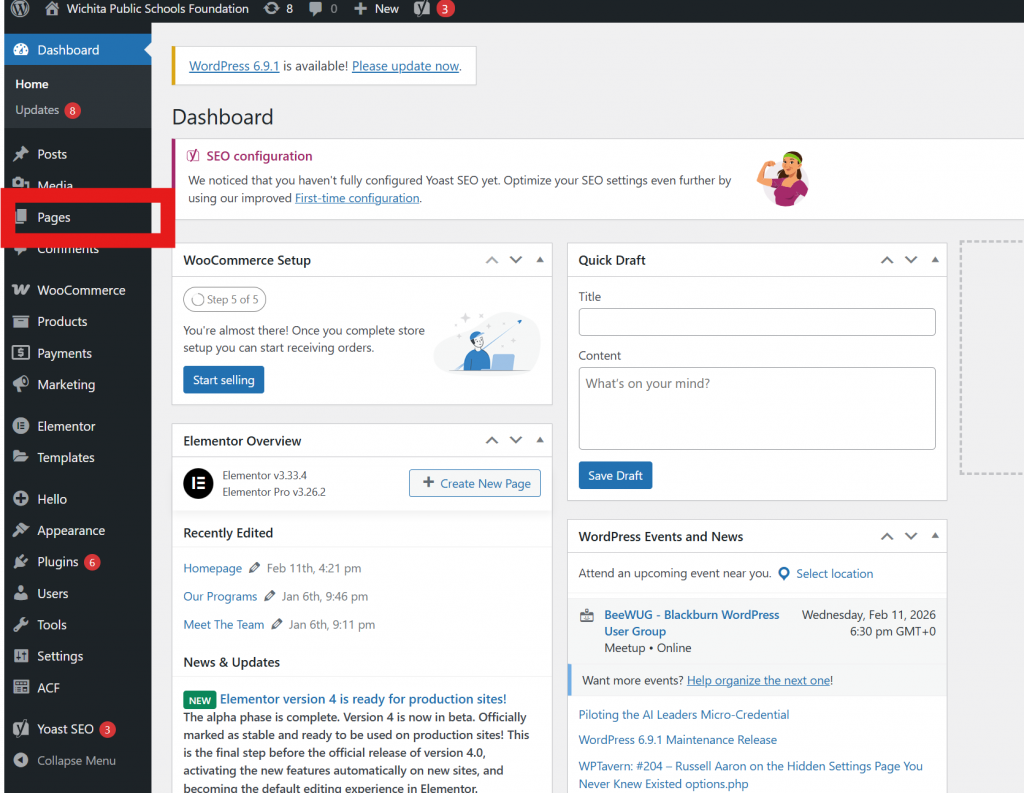Toggle the WooCommerce Setup panel closed
The width and height of the screenshot is (1024, 793).
coord(540,260)
